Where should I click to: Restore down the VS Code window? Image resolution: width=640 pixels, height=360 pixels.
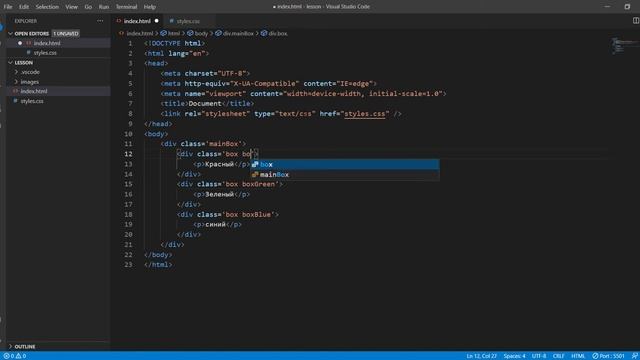627,7
